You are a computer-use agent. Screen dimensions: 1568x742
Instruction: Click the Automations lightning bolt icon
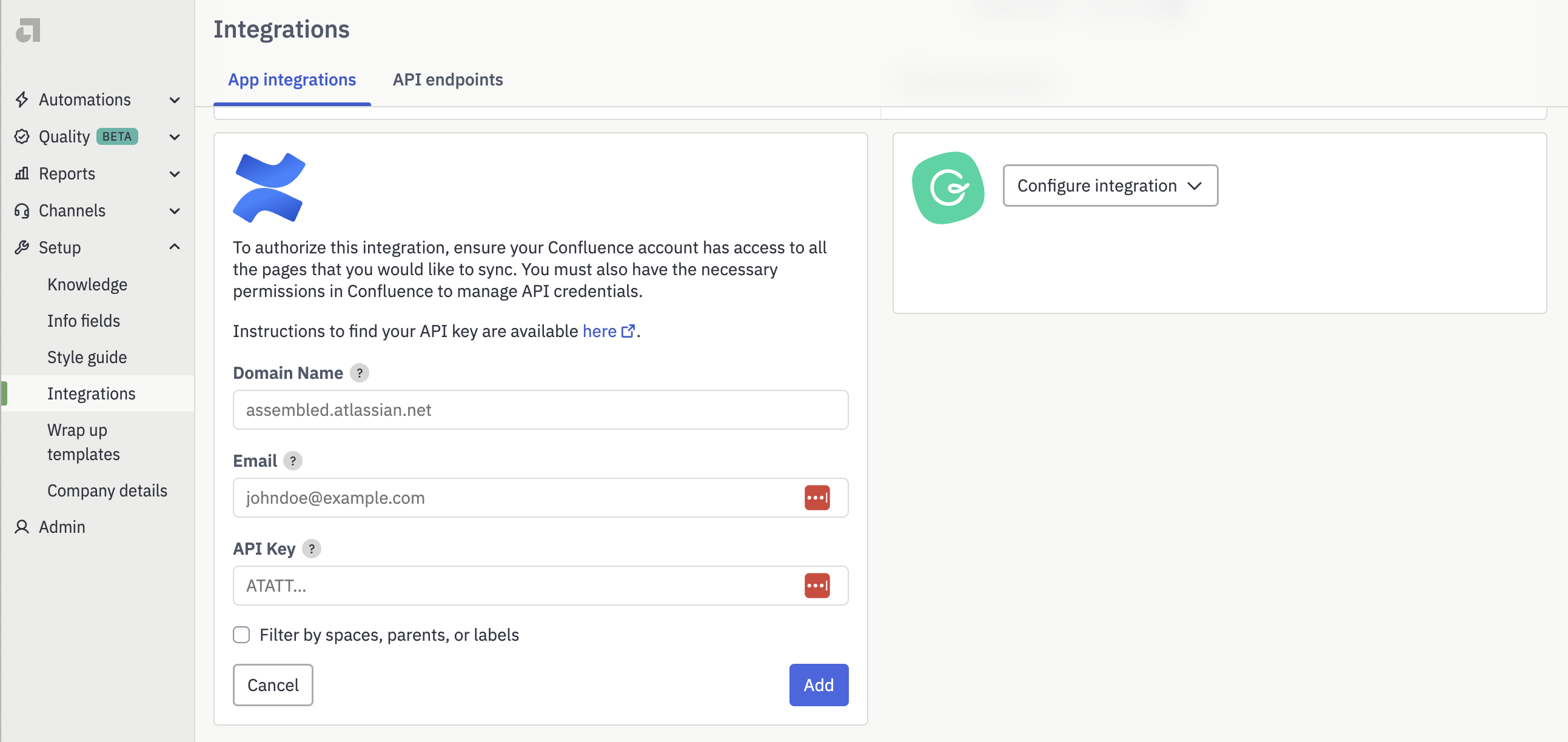coord(22,99)
